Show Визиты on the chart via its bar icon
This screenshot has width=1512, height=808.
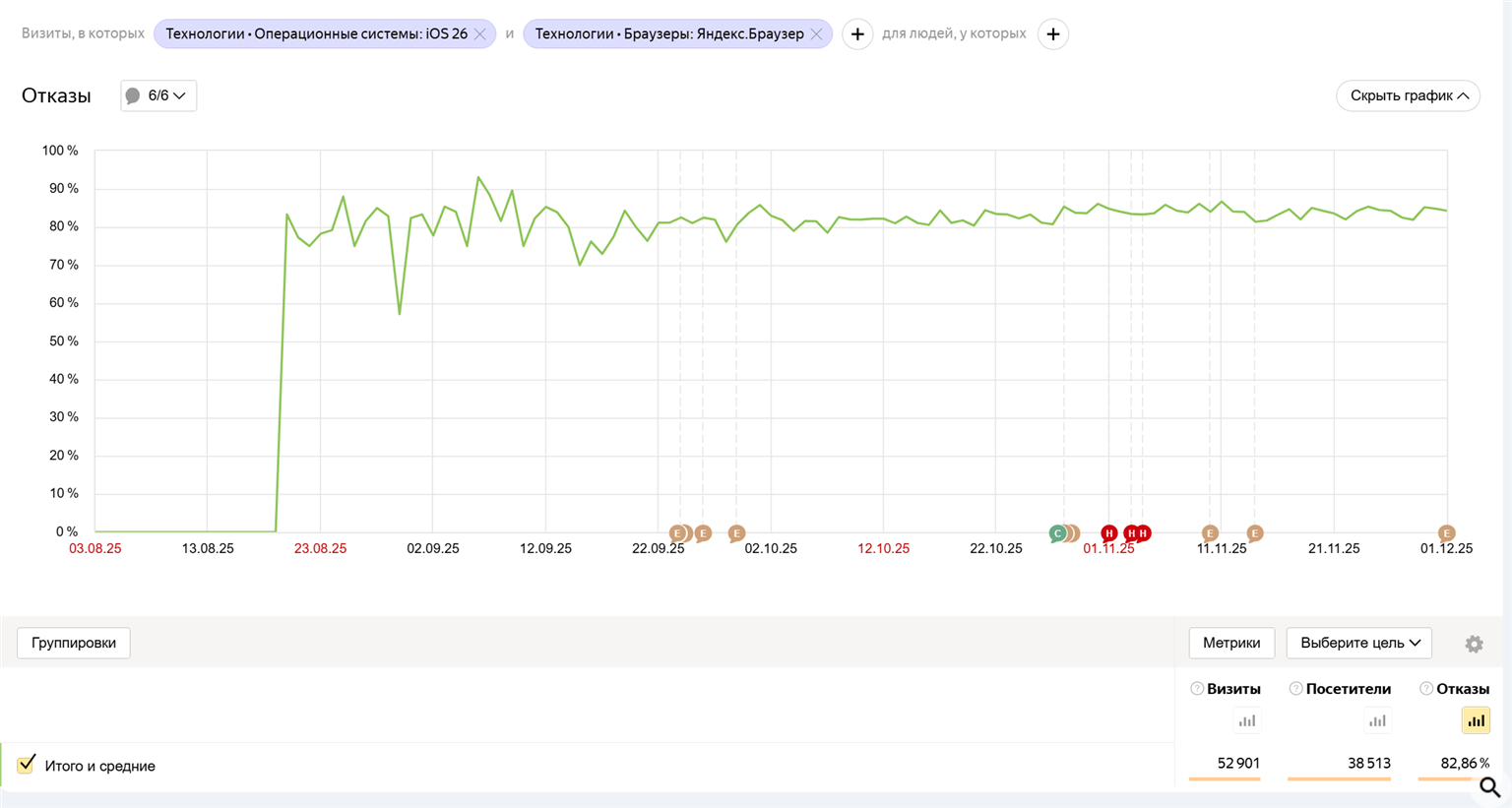(x=1247, y=721)
